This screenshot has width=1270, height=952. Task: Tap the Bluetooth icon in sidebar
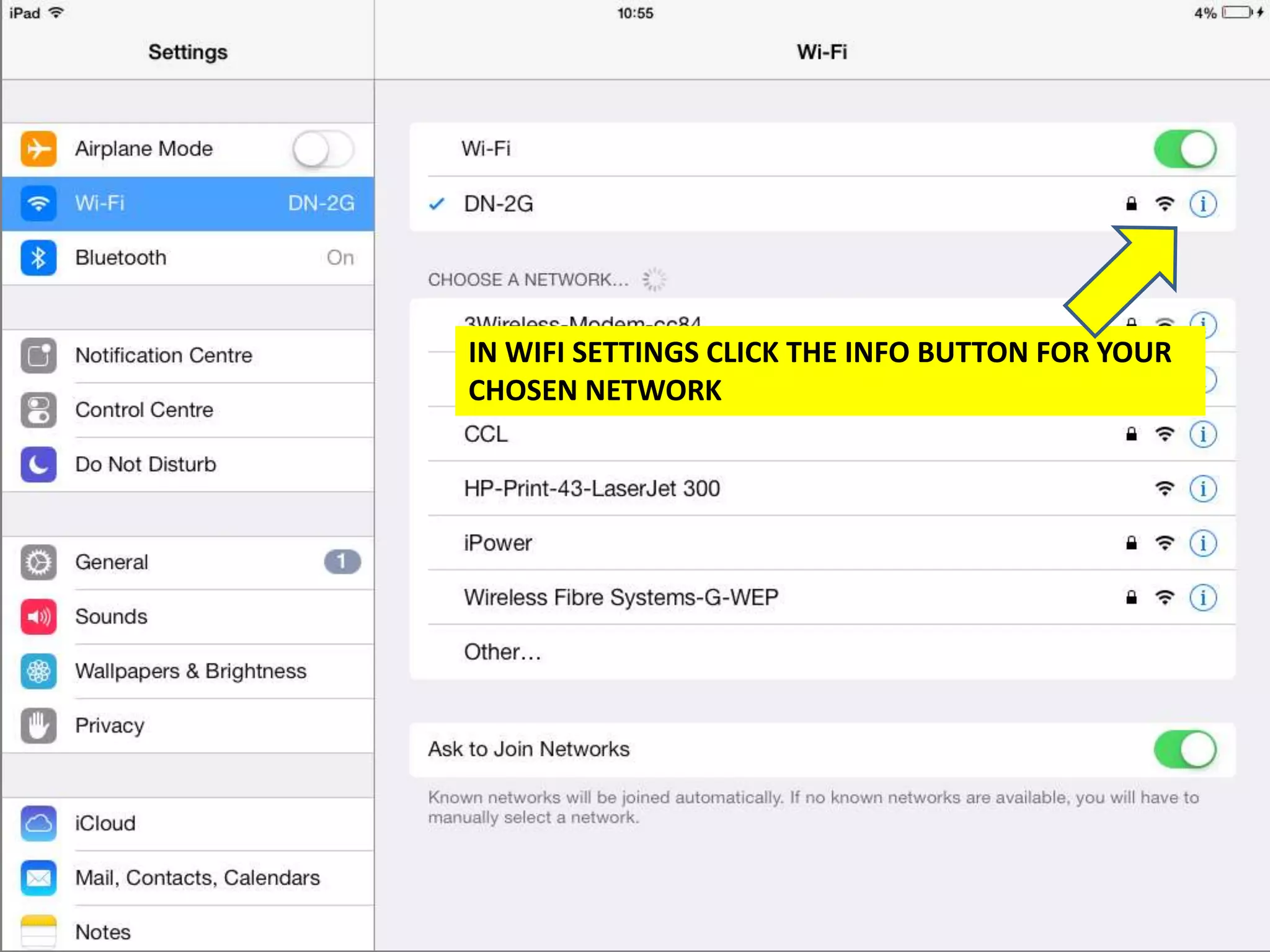pos(38,258)
